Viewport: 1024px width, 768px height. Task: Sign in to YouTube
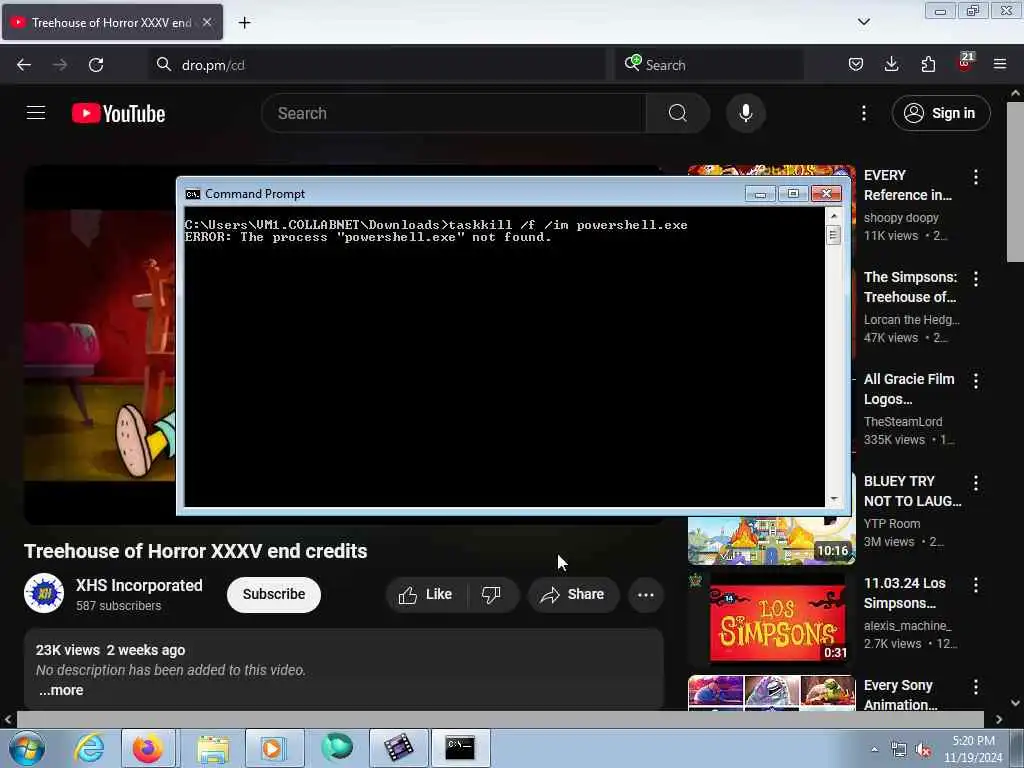coord(940,113)
